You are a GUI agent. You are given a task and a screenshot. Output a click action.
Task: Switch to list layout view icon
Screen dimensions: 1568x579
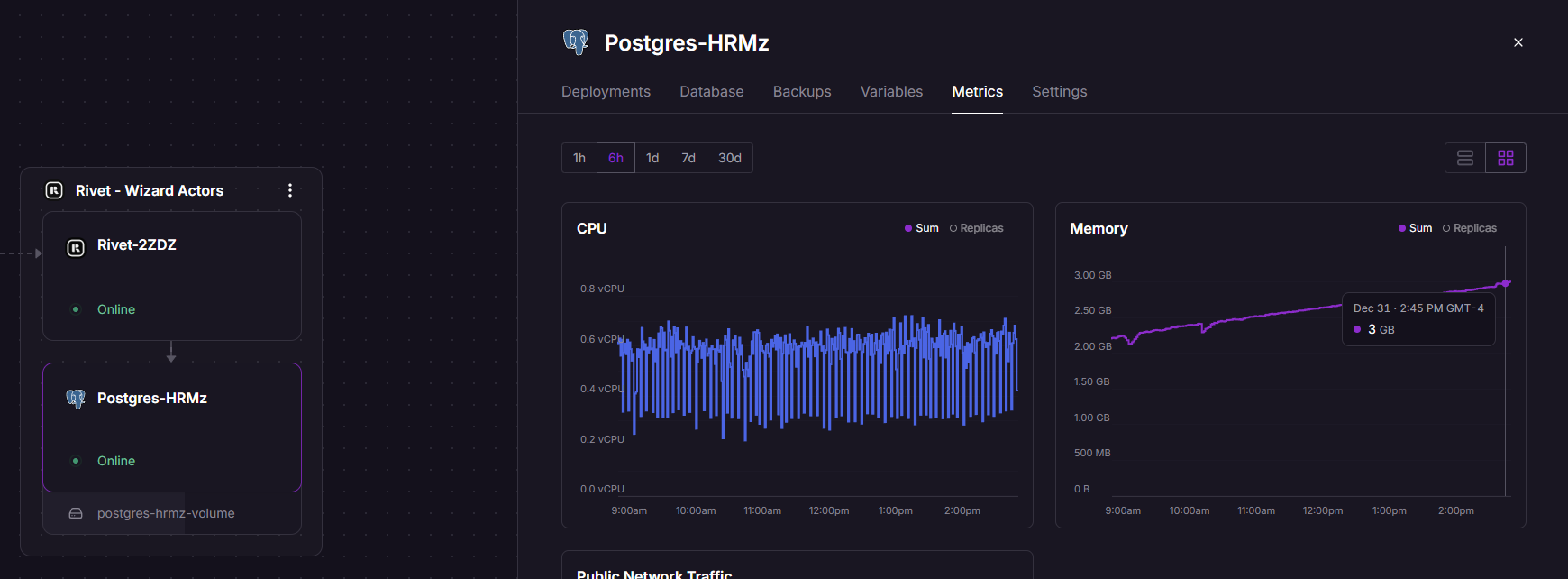[x=1465, y=158]
